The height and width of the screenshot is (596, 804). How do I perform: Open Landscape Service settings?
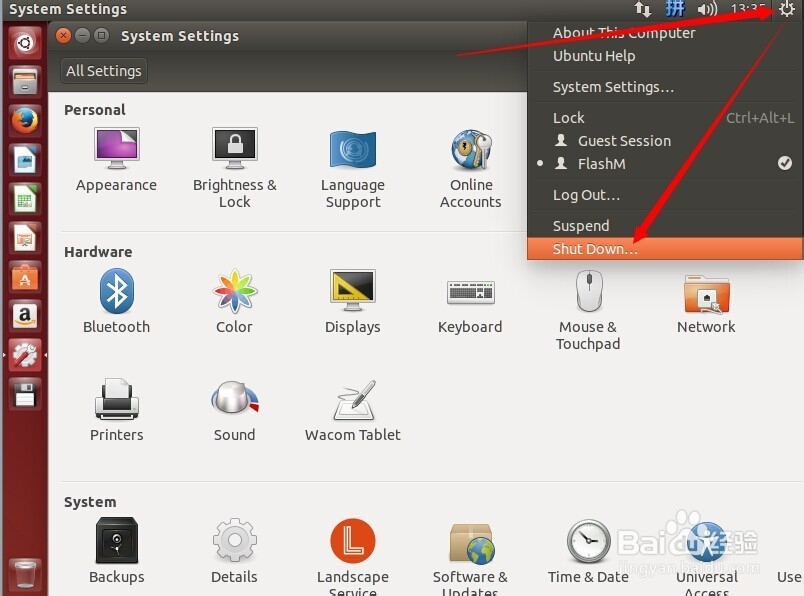(x=353, y=557)
